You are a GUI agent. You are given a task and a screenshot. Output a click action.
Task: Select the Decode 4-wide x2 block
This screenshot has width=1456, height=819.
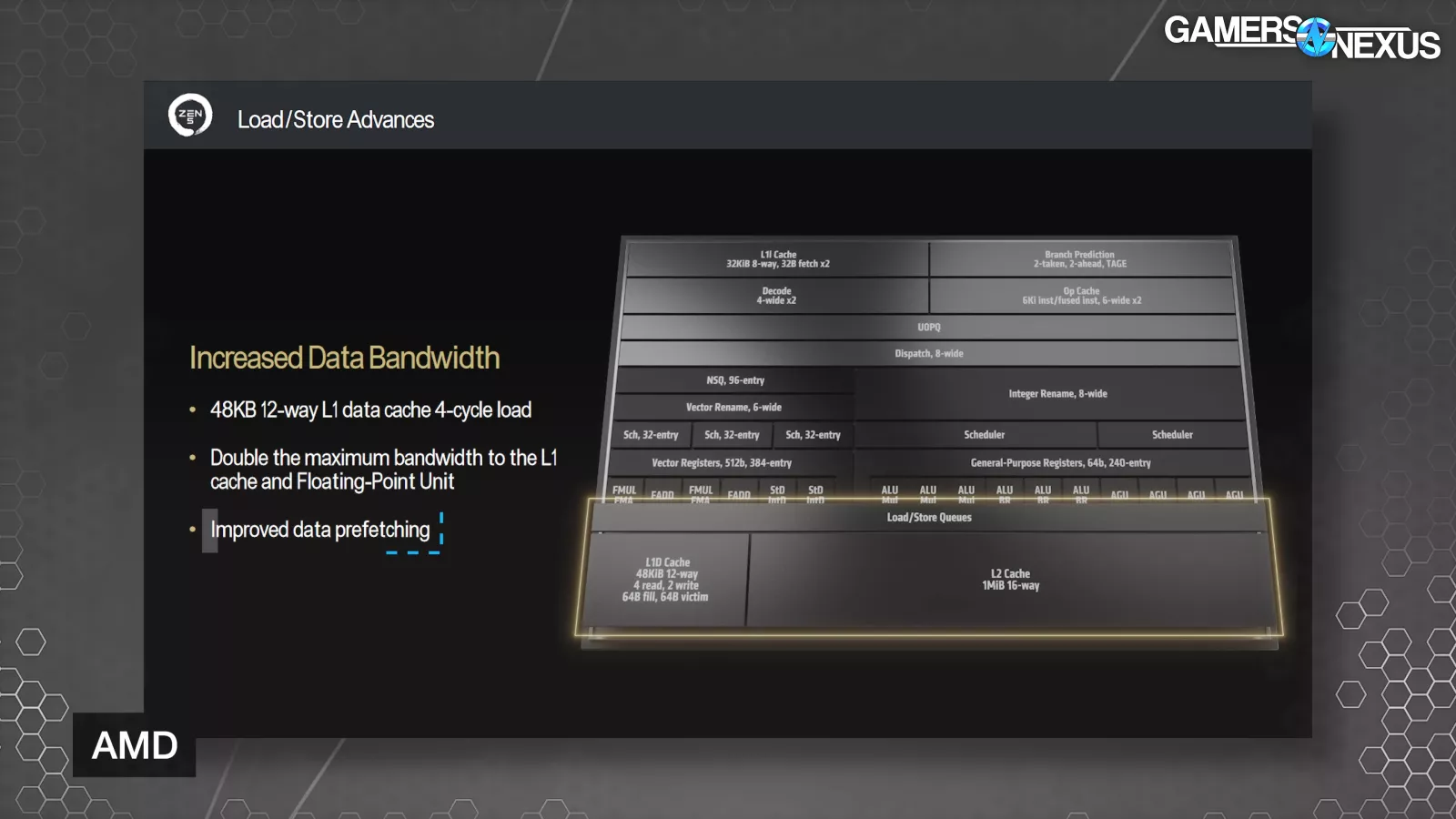click(x=776, y=296)
